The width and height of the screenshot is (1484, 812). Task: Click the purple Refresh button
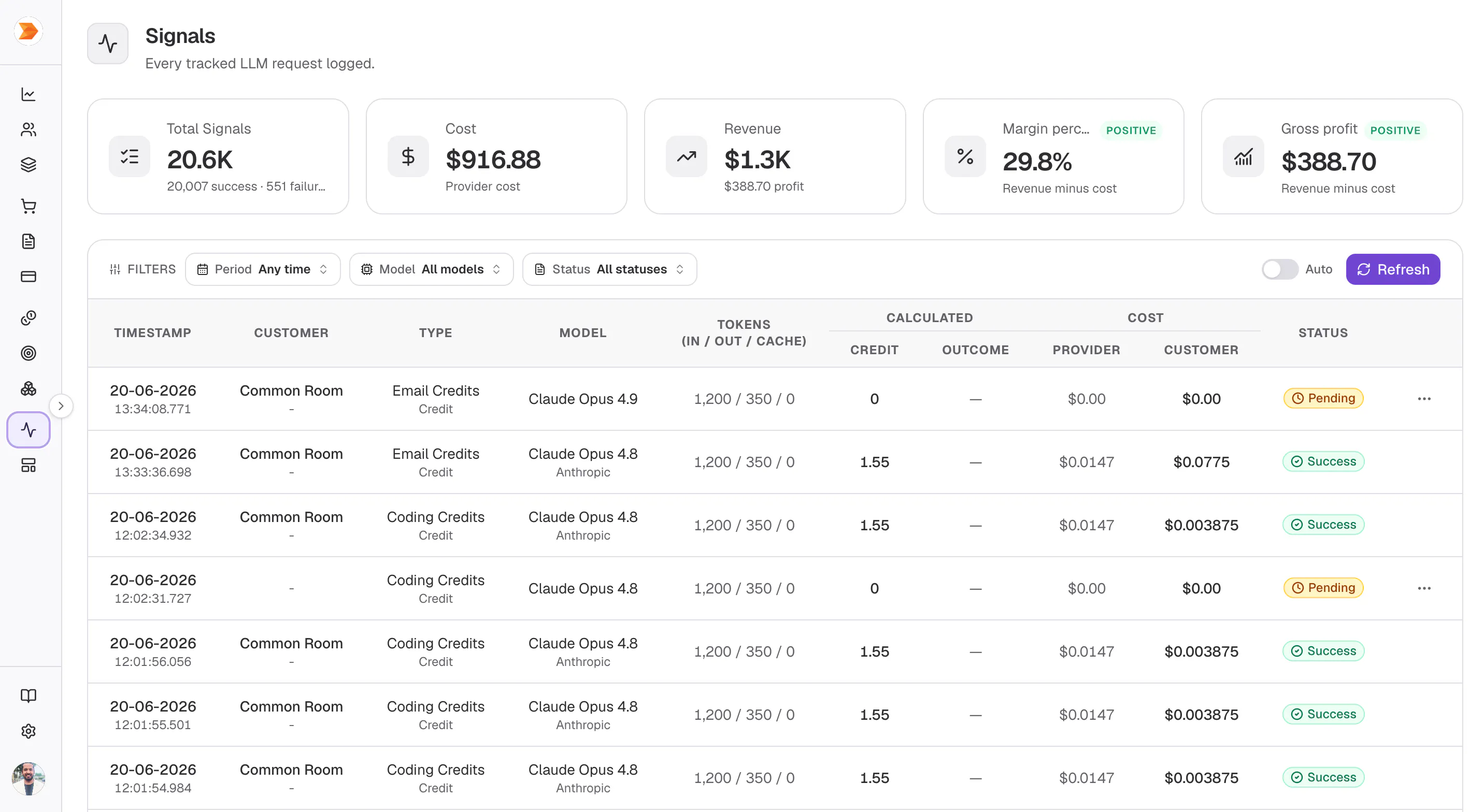(x=1393, y=269)
